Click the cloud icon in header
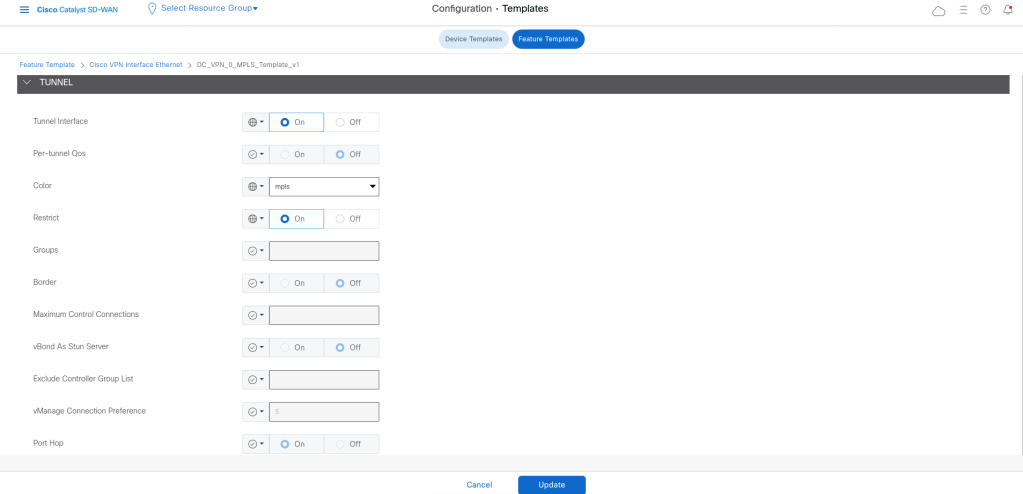1023x494 pixels. [x=938, y=10]
